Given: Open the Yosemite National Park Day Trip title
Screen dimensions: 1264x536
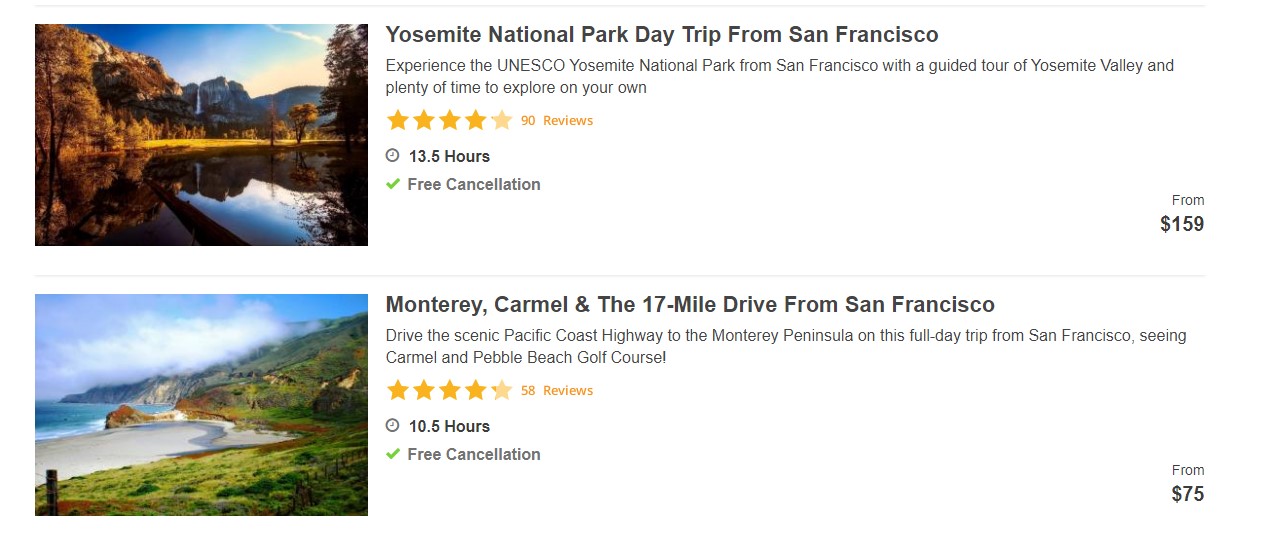Looking at the screenshot, I should point(661,35).
